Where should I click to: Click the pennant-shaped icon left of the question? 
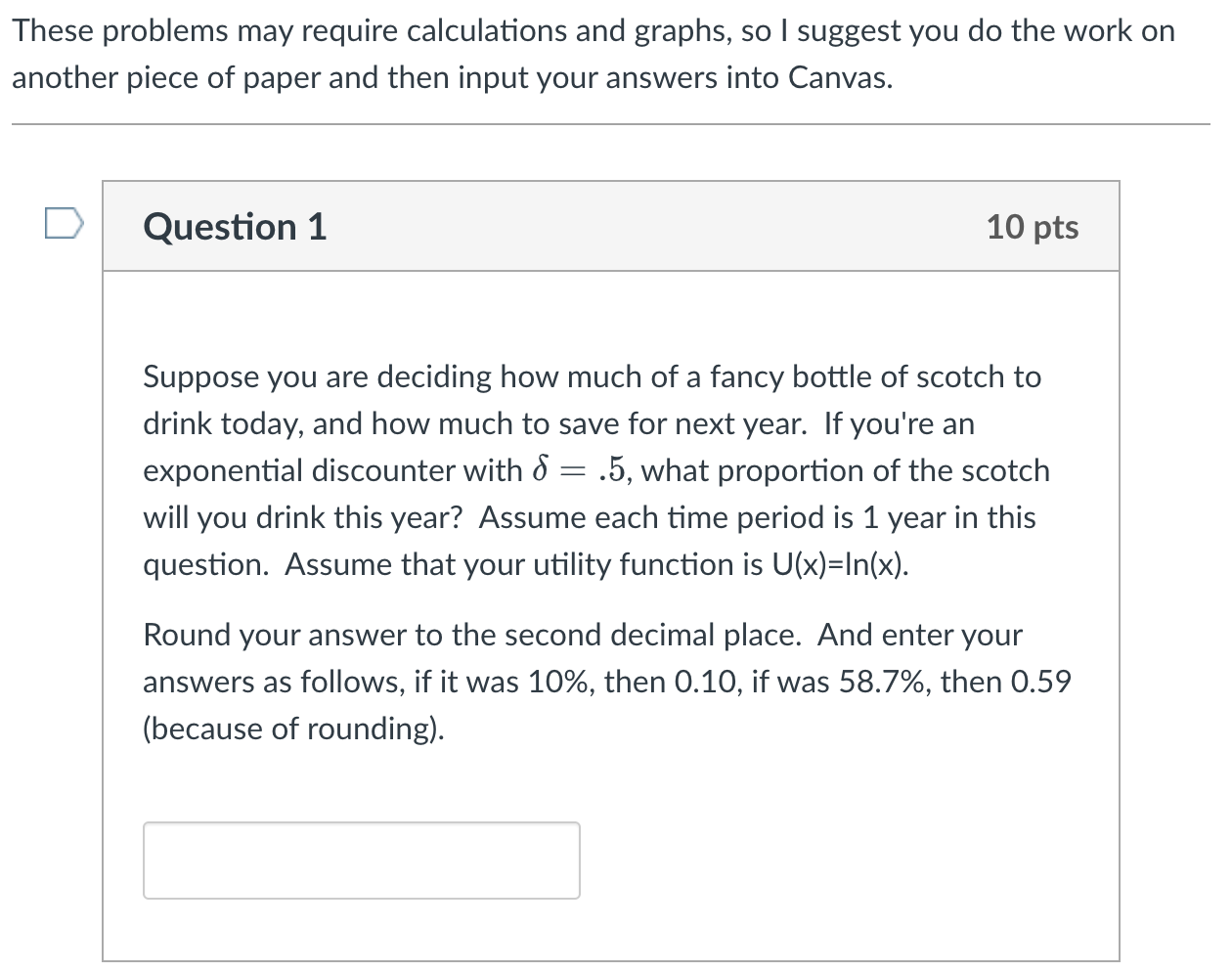(64, 223)
